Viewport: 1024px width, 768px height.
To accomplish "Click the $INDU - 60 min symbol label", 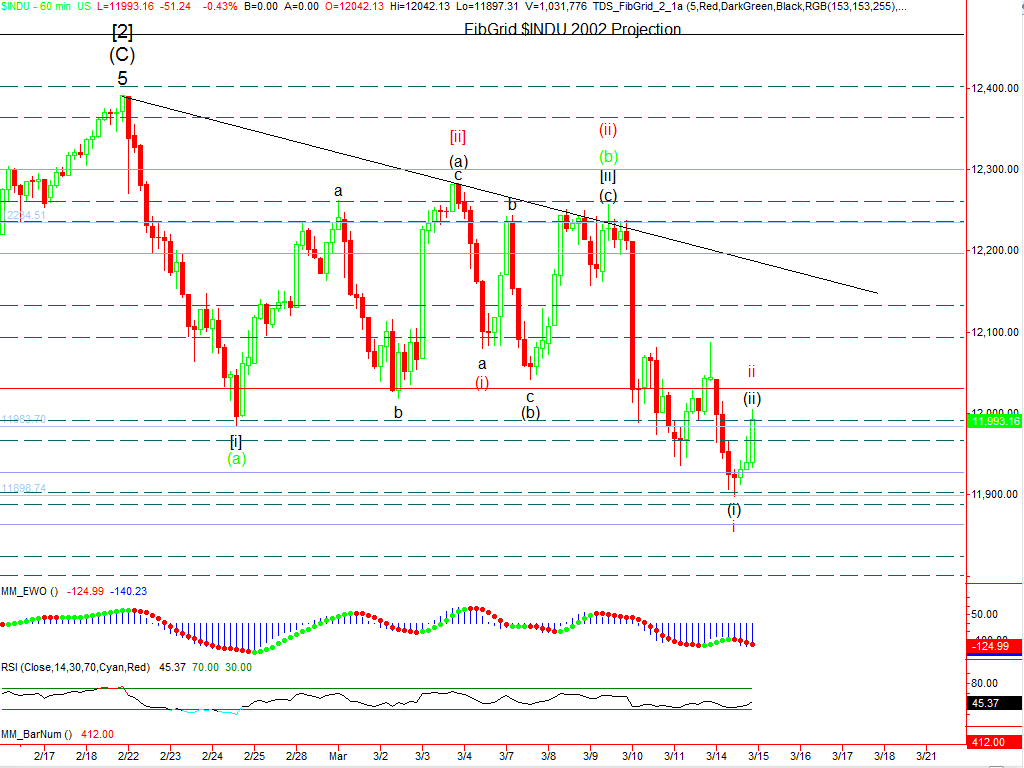I will coord(33,7).
